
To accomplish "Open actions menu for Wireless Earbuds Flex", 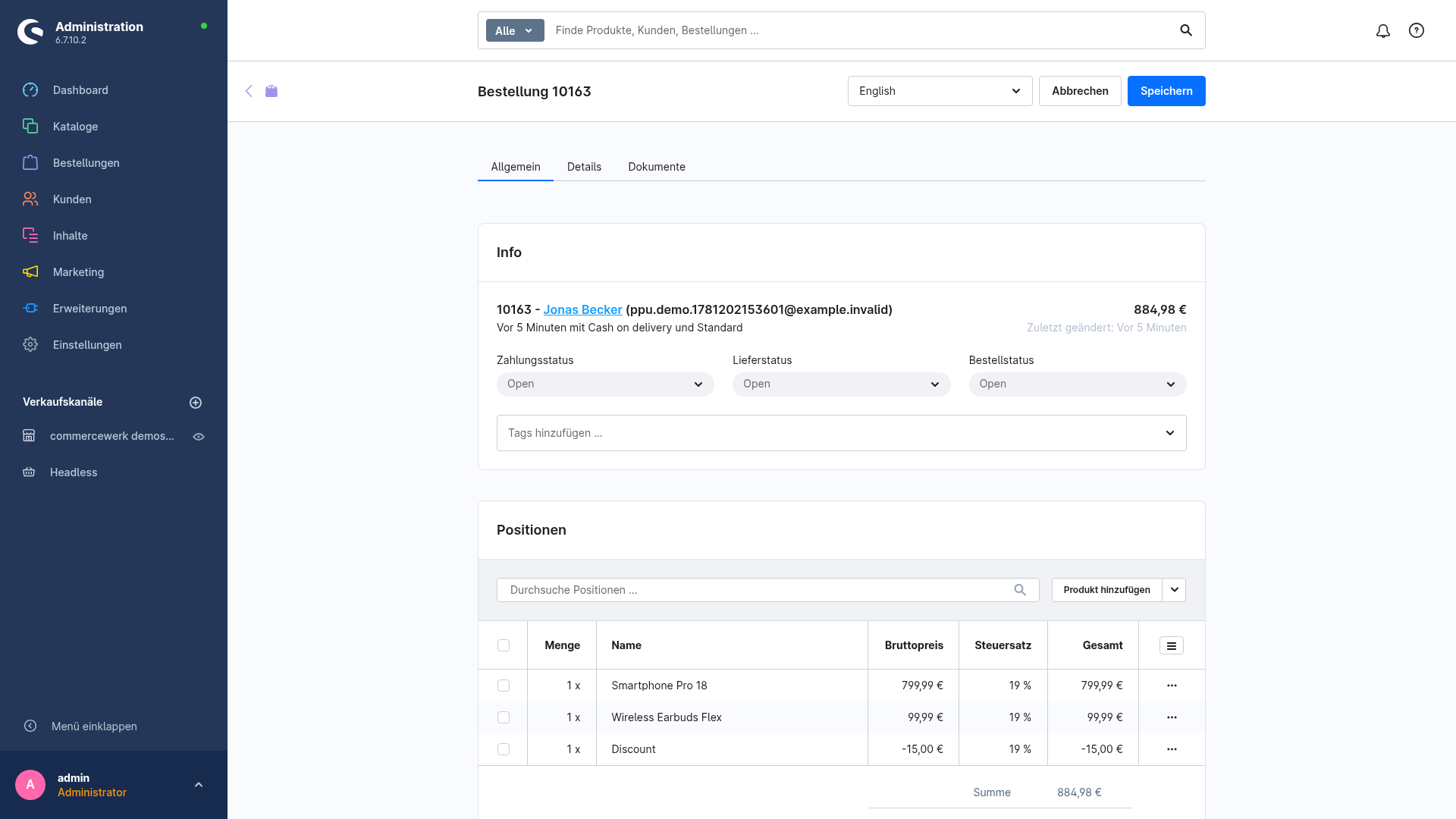I will pos(1172,717).
